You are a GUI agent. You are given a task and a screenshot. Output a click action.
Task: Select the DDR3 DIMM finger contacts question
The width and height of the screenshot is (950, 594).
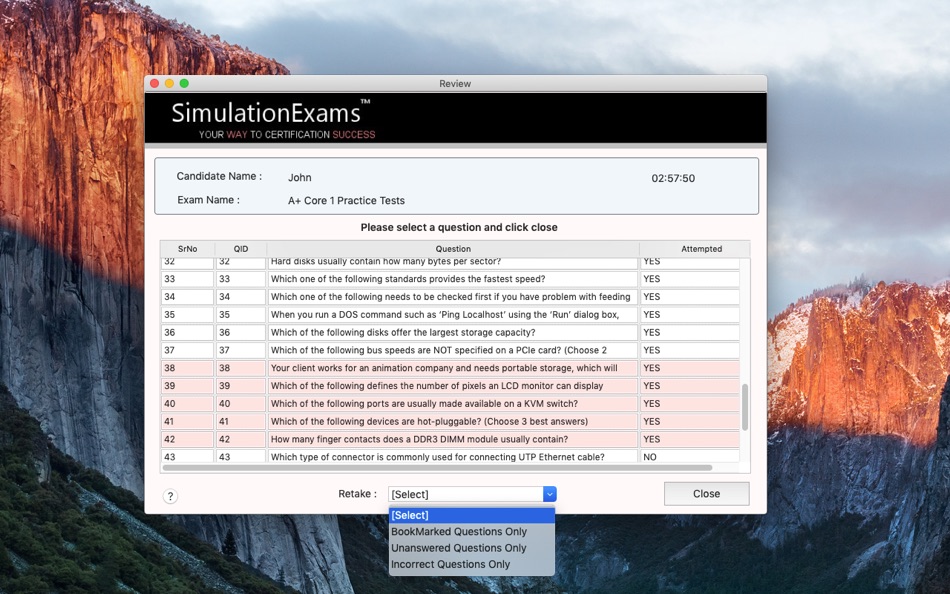click(x=453, y=439)
